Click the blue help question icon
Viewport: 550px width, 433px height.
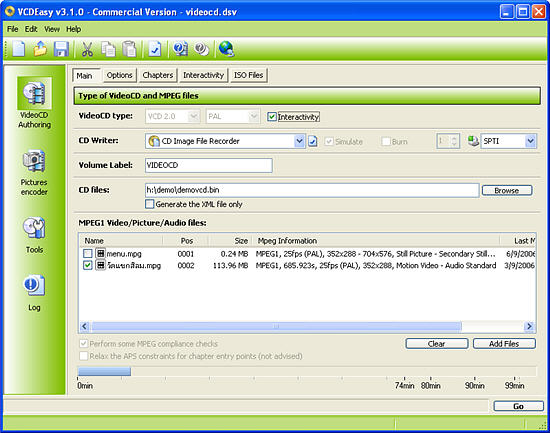pyautogui.click(x=180, y=49)
